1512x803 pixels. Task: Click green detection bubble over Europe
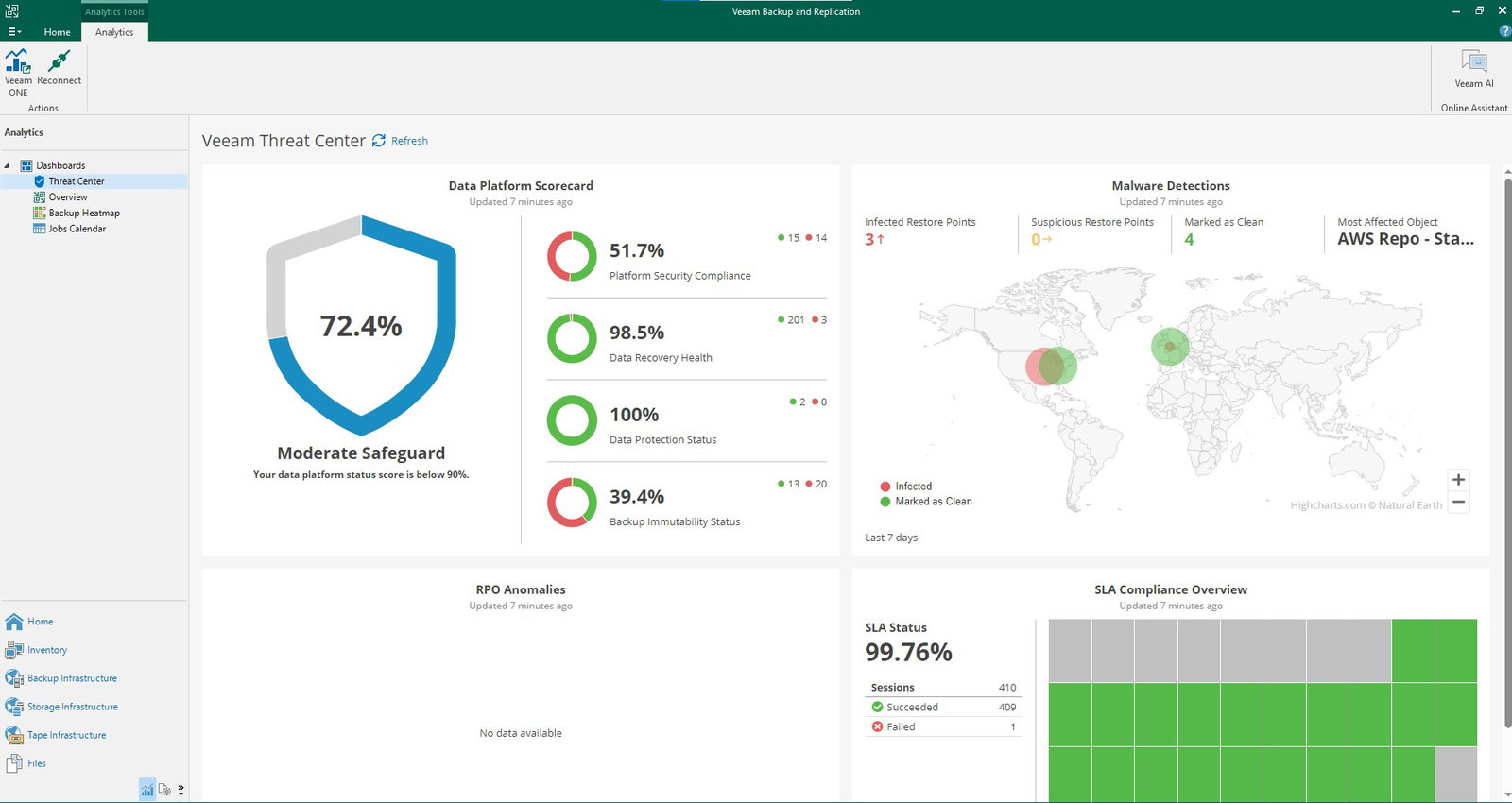point(1170,347)
